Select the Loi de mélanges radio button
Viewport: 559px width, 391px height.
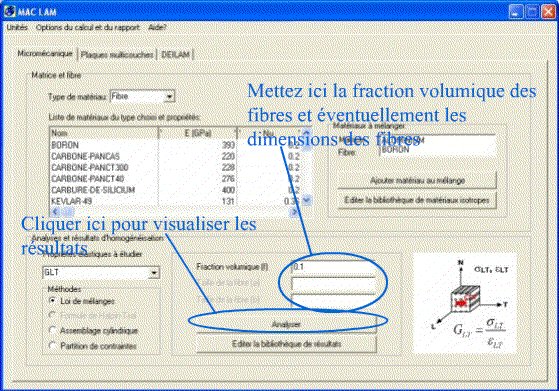click(52, 301)
